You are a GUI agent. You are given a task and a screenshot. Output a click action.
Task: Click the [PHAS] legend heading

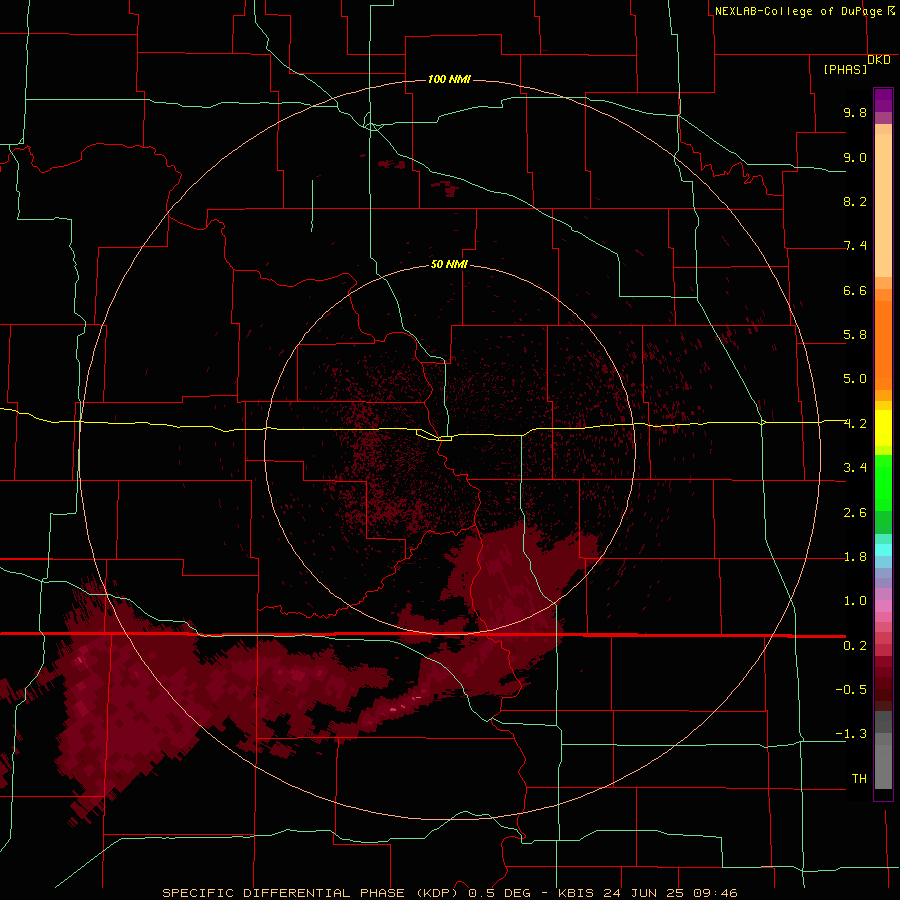tap(845, 69)
